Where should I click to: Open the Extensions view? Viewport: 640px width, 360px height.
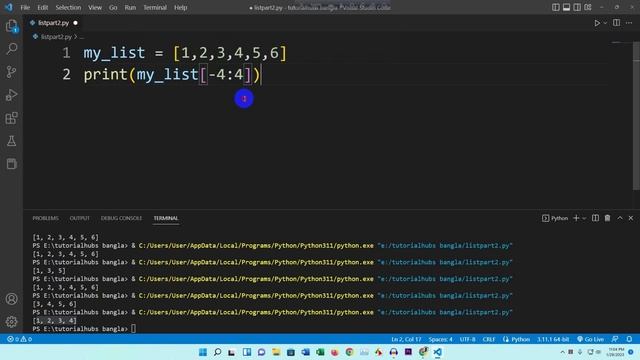click(x=11, y=118)
